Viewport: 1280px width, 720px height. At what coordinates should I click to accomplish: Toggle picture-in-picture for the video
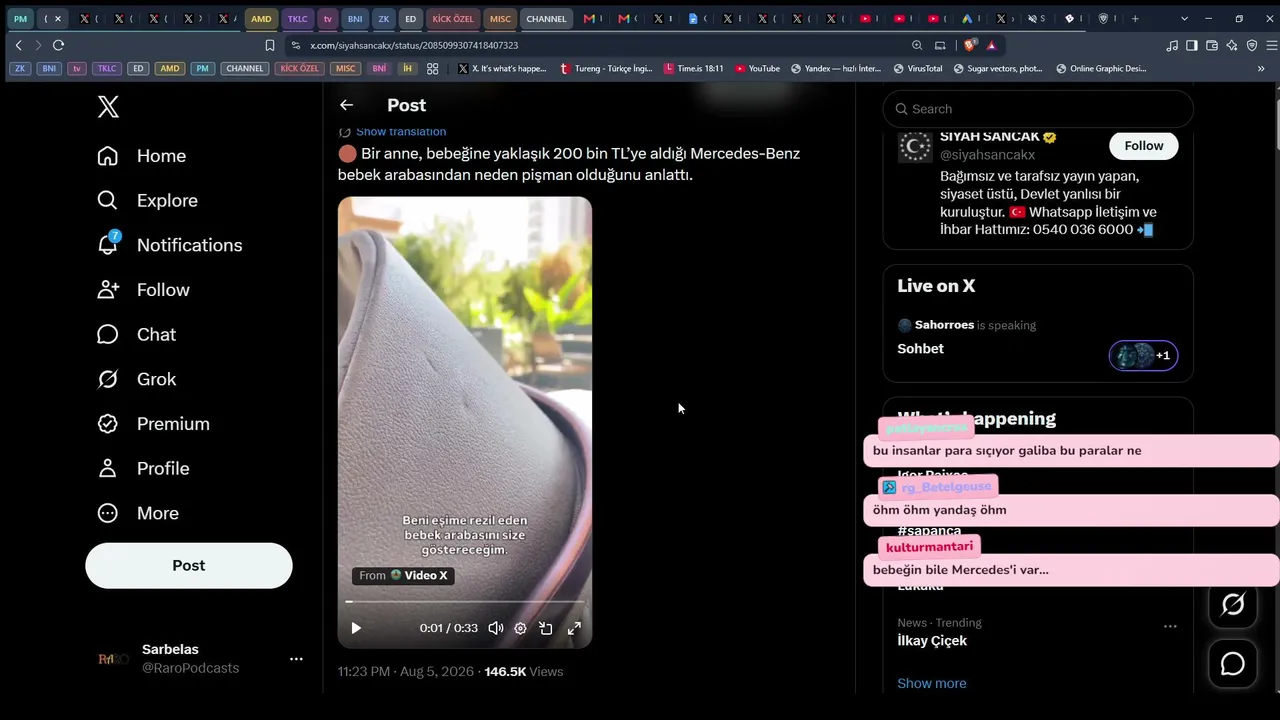tap(546, 628)
